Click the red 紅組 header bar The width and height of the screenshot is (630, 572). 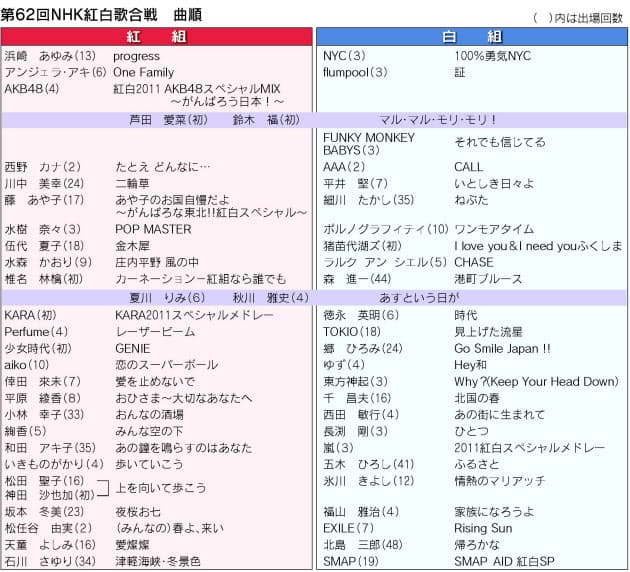[x=157, y=36]
